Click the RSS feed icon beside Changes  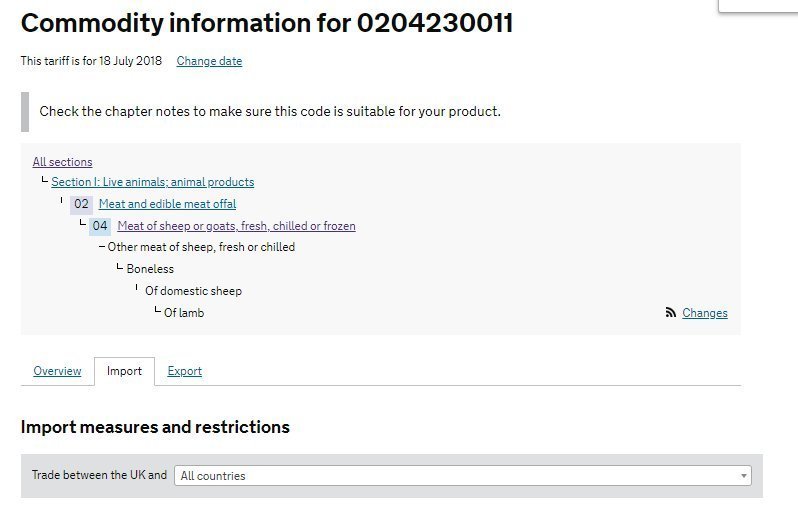(670, 313)
